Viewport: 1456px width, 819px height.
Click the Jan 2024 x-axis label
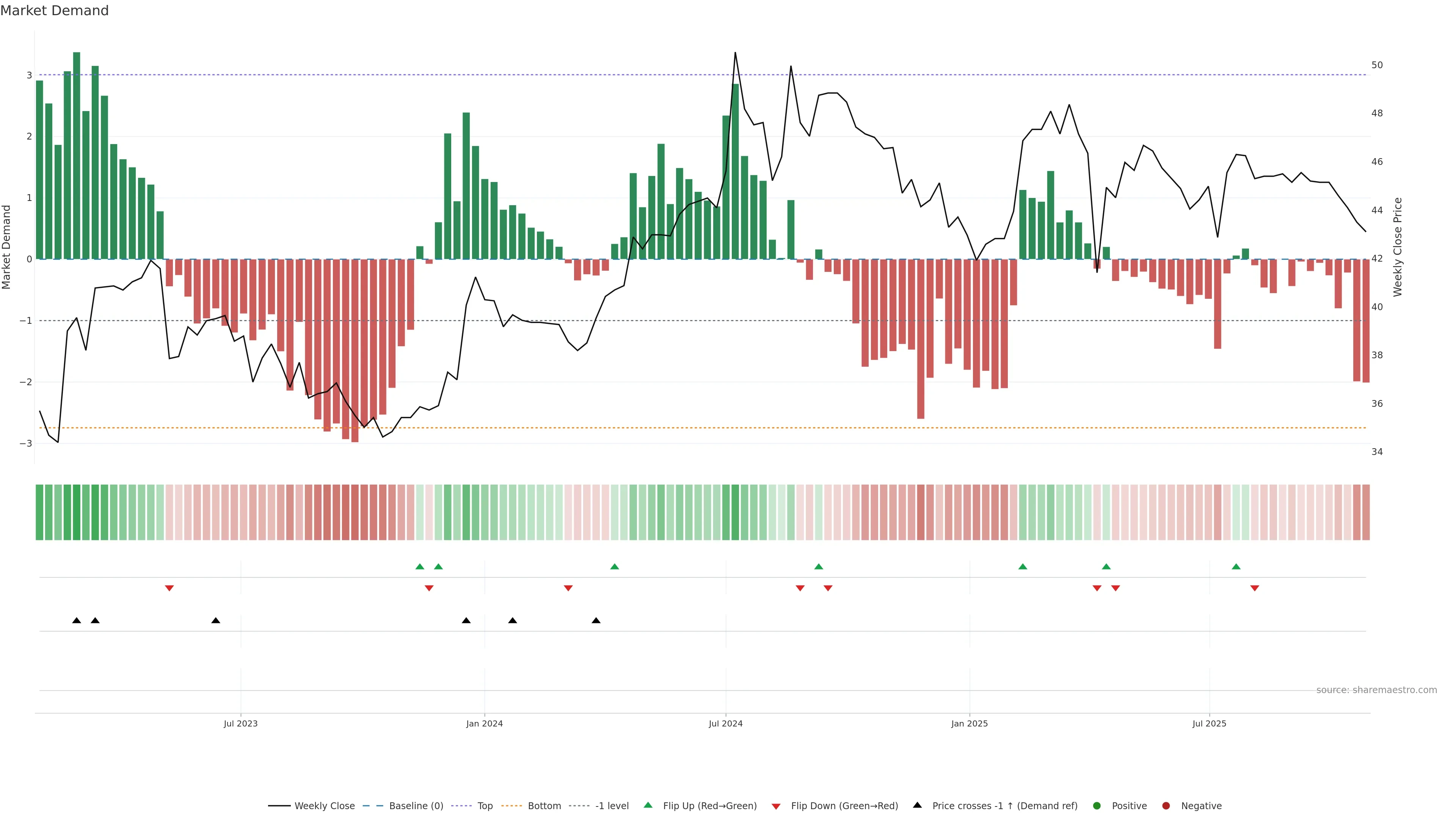[485, 724]
